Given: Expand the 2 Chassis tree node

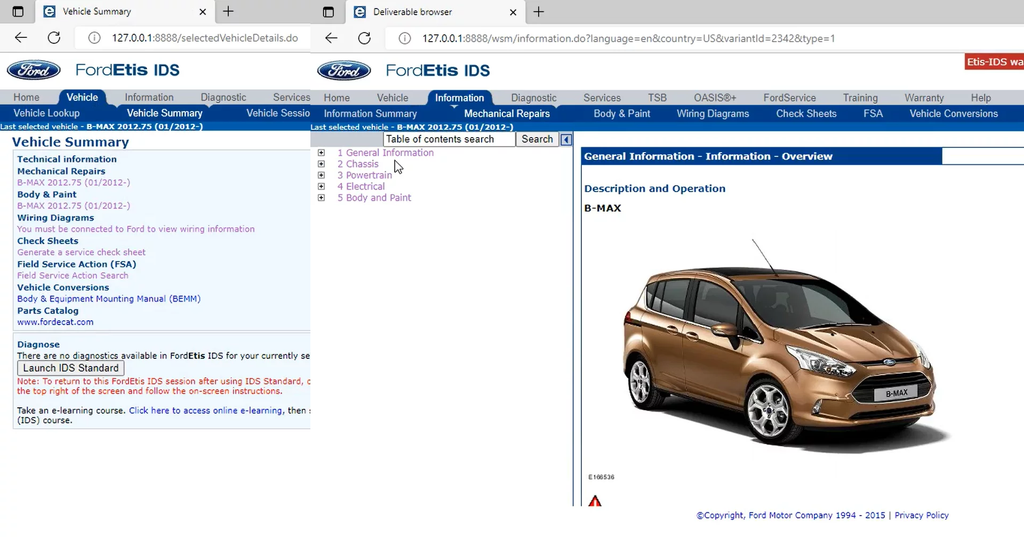Looking at the screenshot, I should (x=321, y=164).
